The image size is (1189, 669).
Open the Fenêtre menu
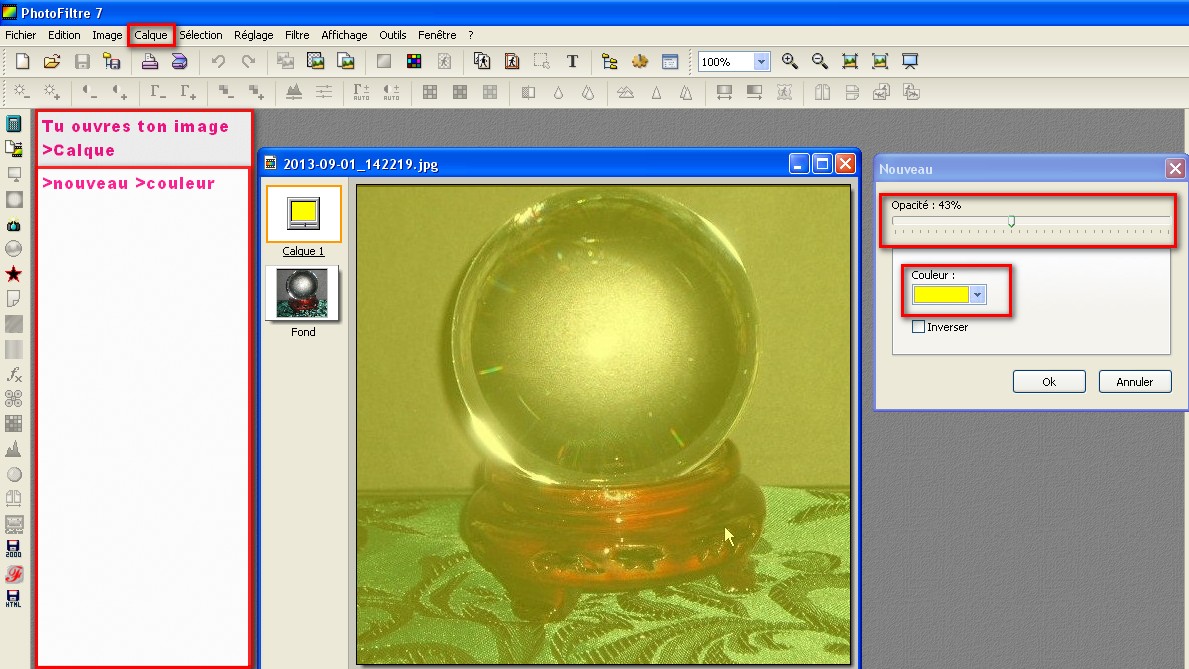click(x=437, y=35)
